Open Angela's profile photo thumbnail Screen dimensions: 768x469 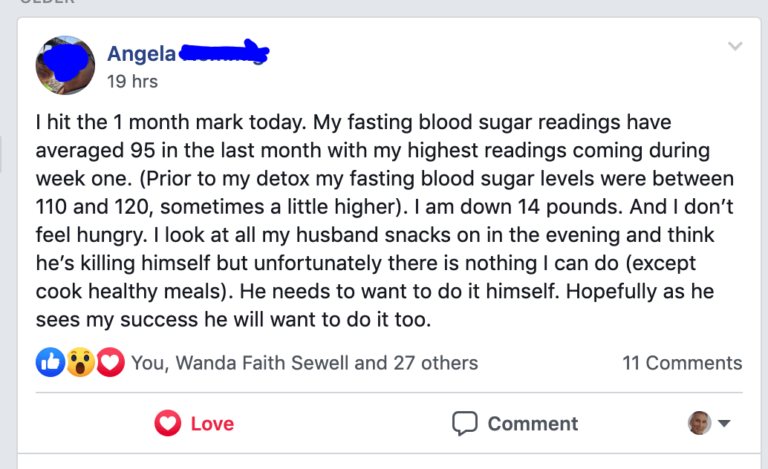click(x=66, y=66)
